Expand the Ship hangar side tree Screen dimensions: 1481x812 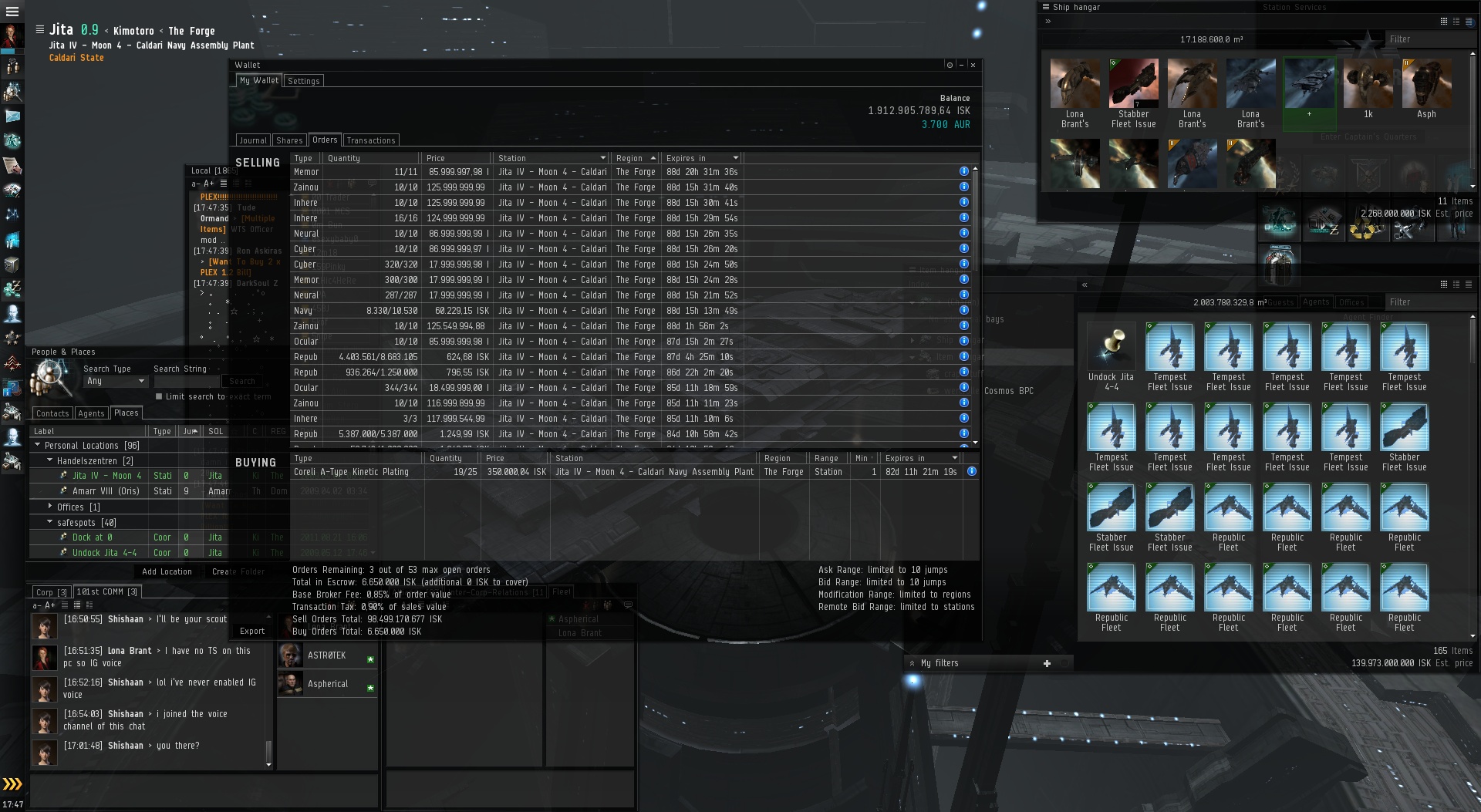(1048, 22)
